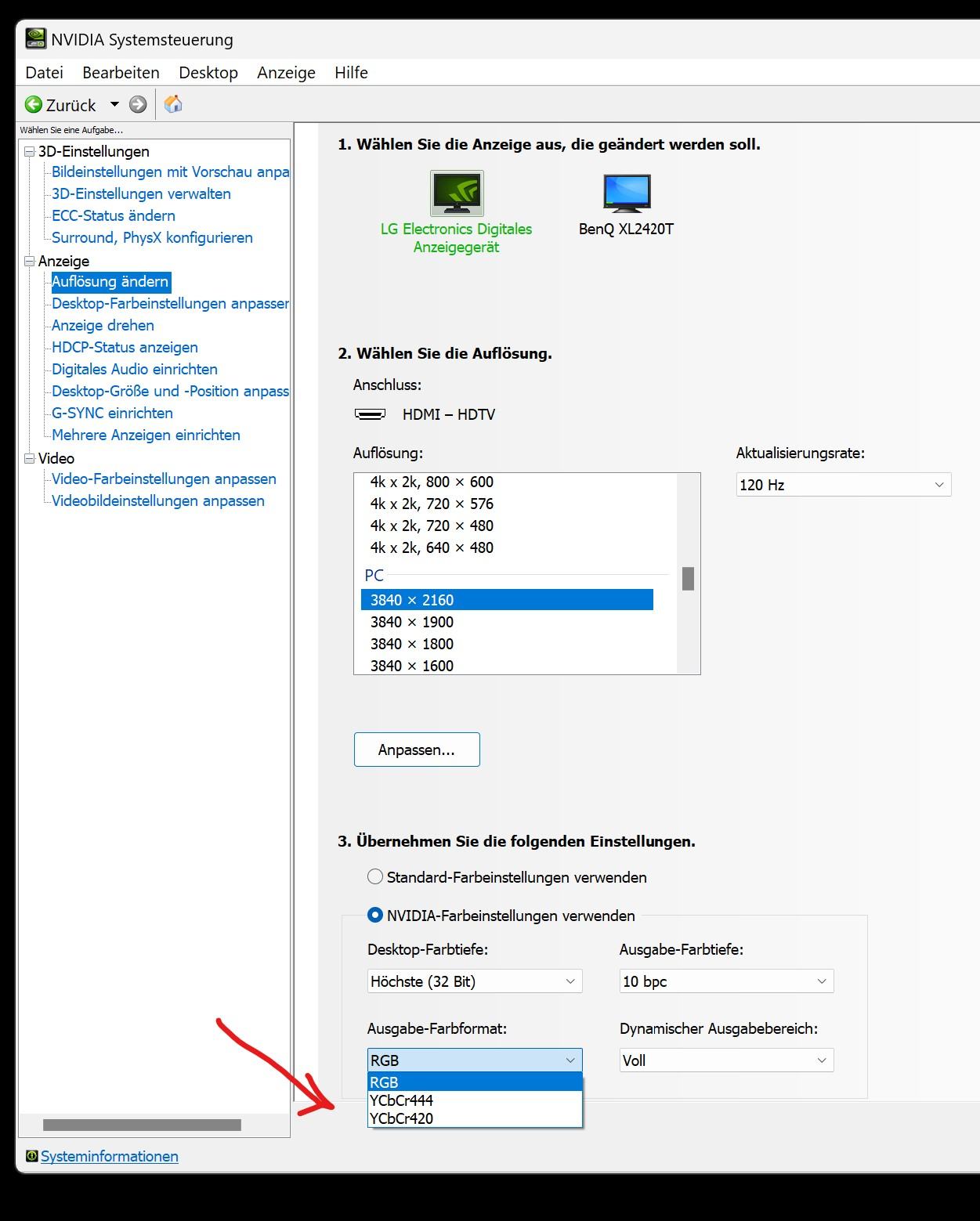Image resolution: width=980 pixels, height=1221 pixels.
Task: Collapse the Anzeige tree node
Action: [x=30, y=261]
